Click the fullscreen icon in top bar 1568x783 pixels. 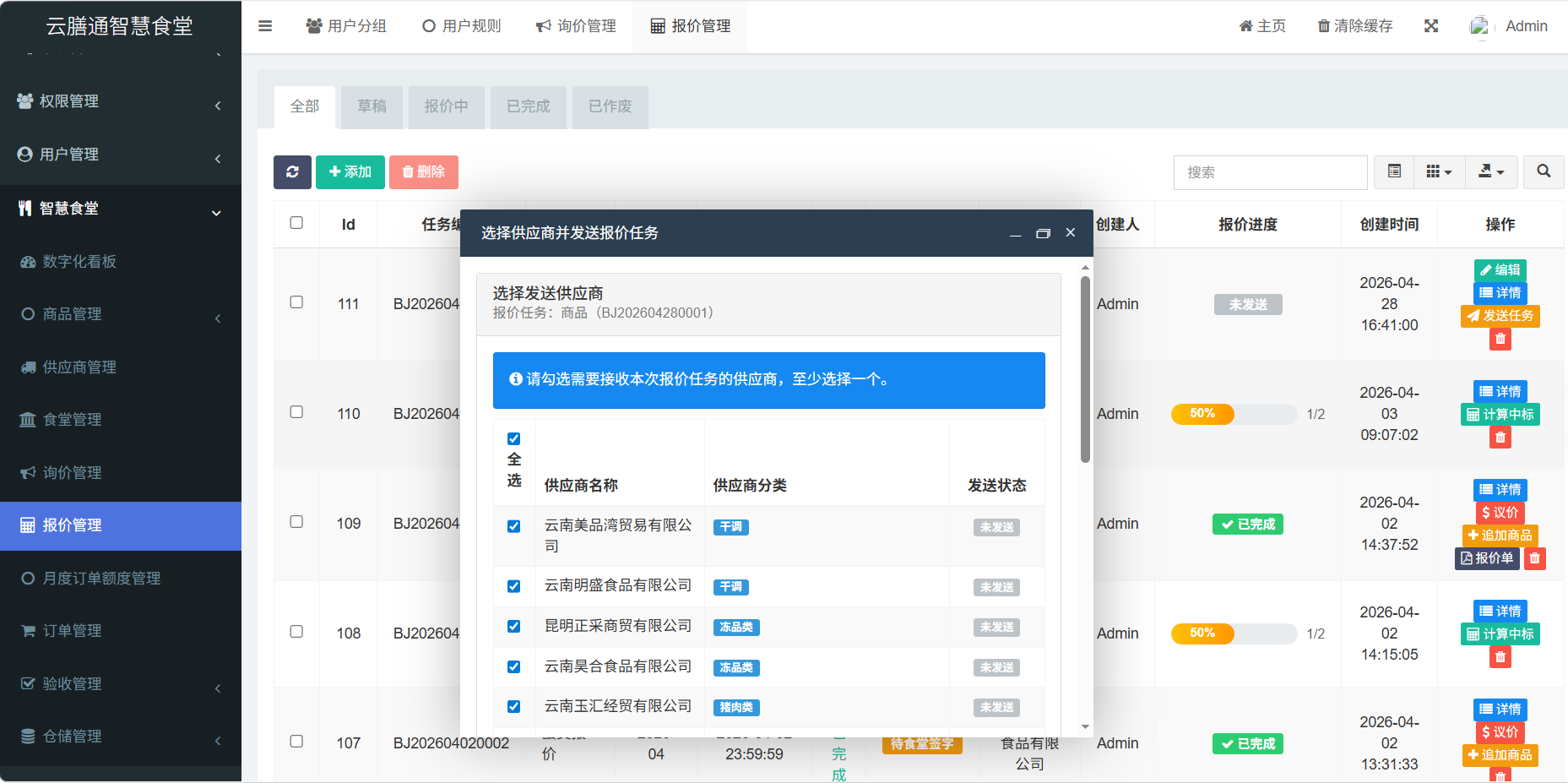(x=1431, y=26)
